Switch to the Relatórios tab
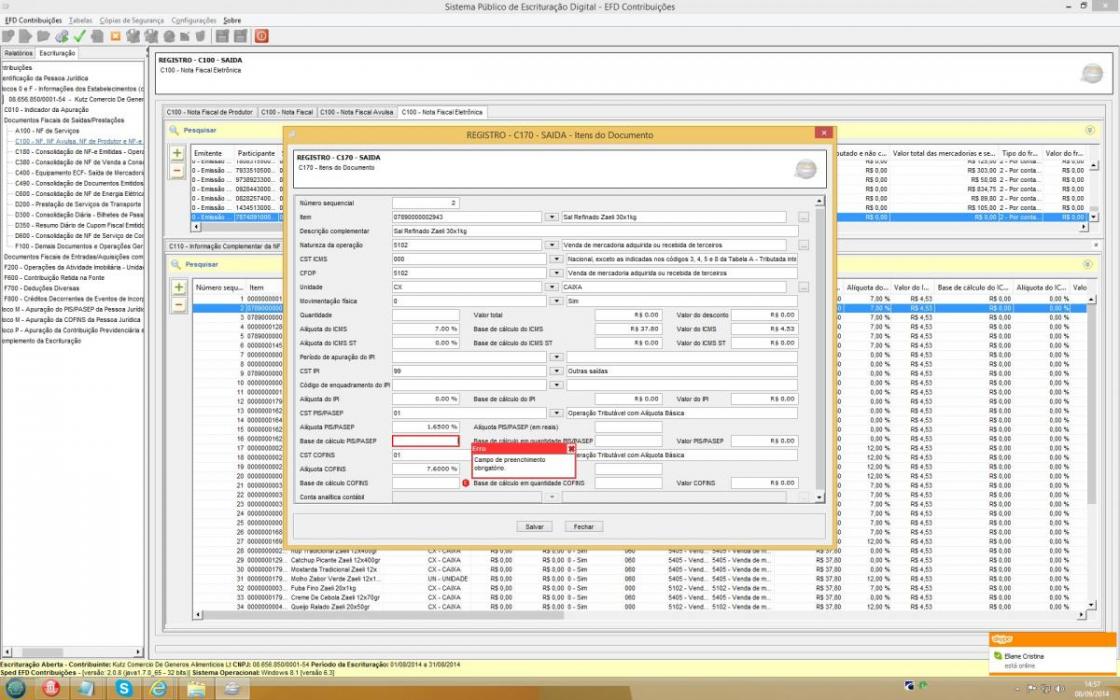 click(18, 54)
